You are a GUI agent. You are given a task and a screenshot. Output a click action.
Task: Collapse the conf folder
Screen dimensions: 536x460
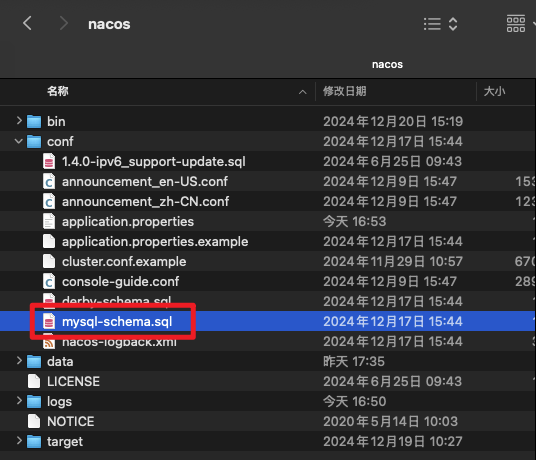tap(19, 141)
